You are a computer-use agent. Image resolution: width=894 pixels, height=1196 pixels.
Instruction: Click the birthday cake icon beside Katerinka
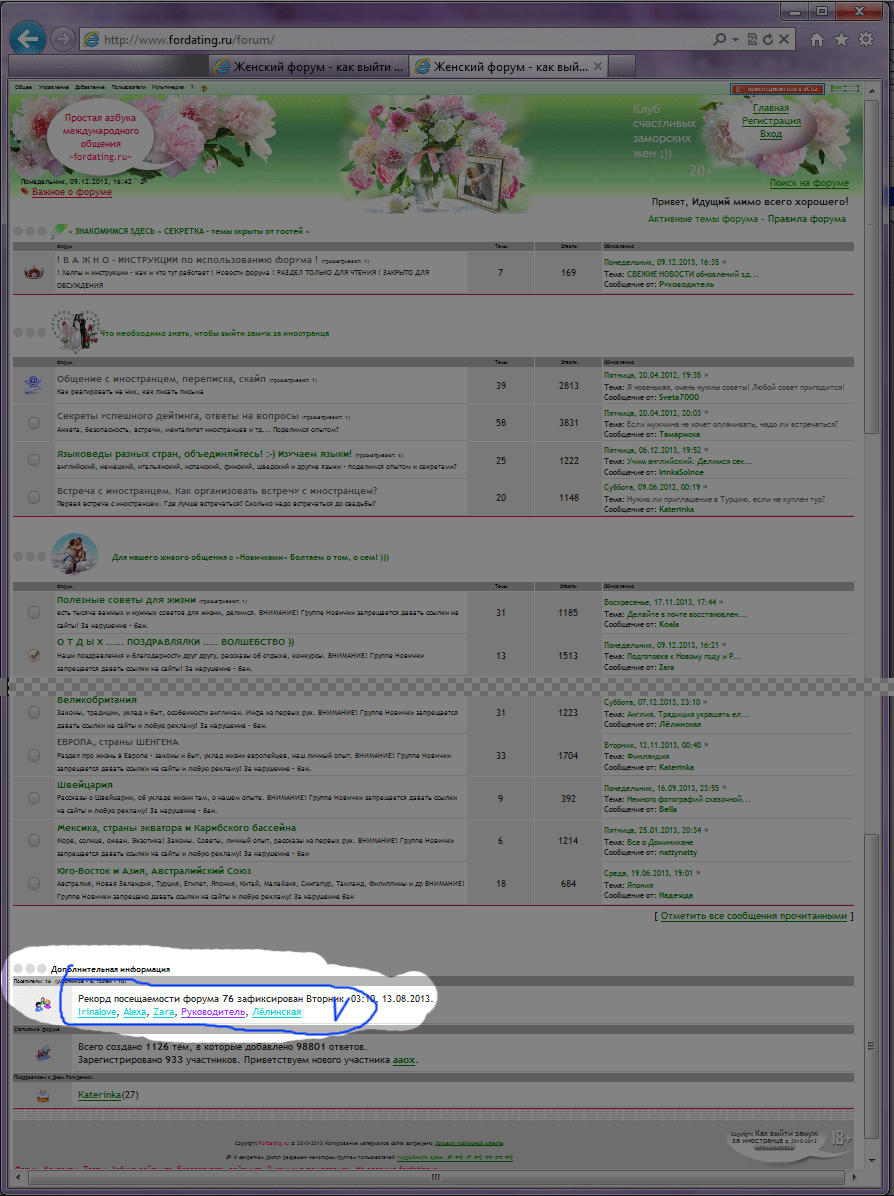(43, 1095)
